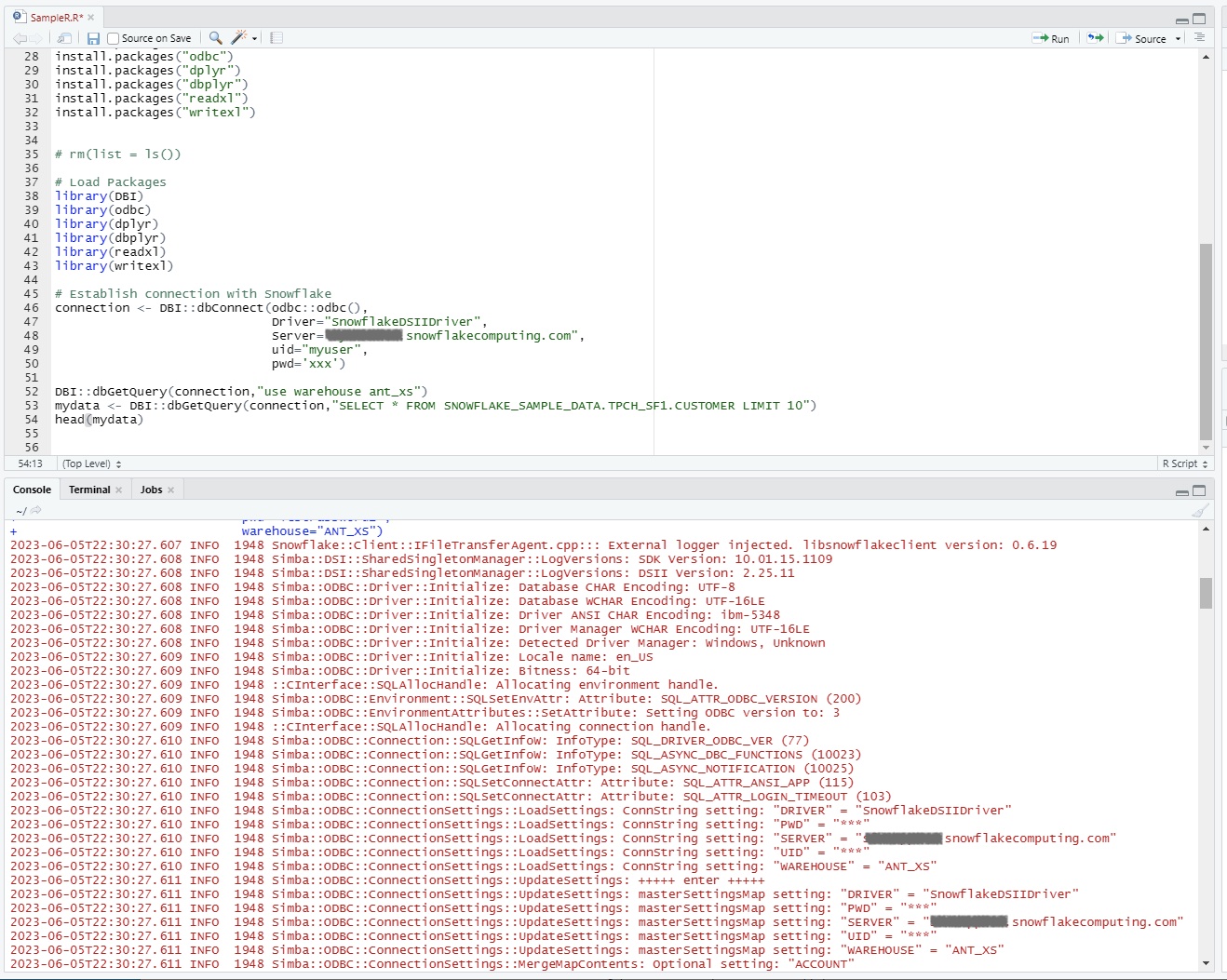The image size is (1227, 980).
Task: Maximize the Console pane
Action: click(x=1200, y=490)
